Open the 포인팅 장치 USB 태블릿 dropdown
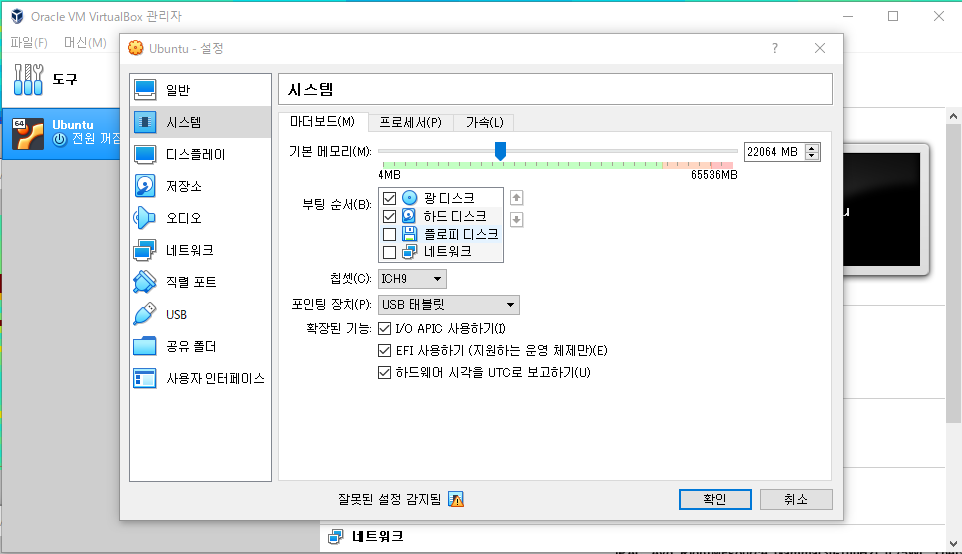 coord(448,304)
